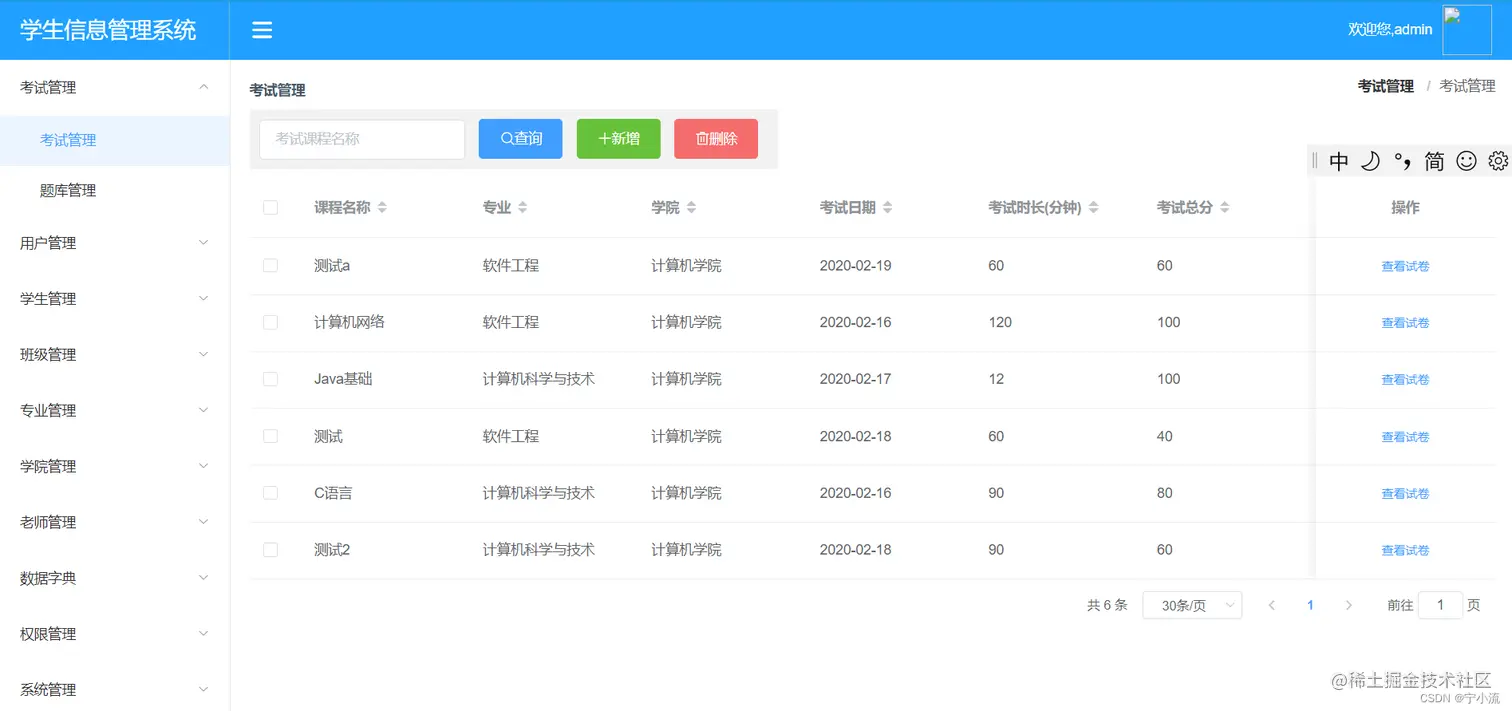
Task: Click the 计算机网络 course name cell
Action: [x=349, y=322]
